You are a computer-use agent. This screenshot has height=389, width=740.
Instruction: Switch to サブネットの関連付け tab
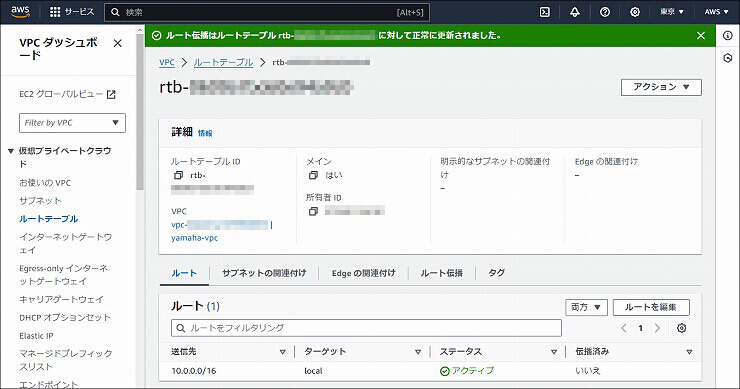(264, 273)
